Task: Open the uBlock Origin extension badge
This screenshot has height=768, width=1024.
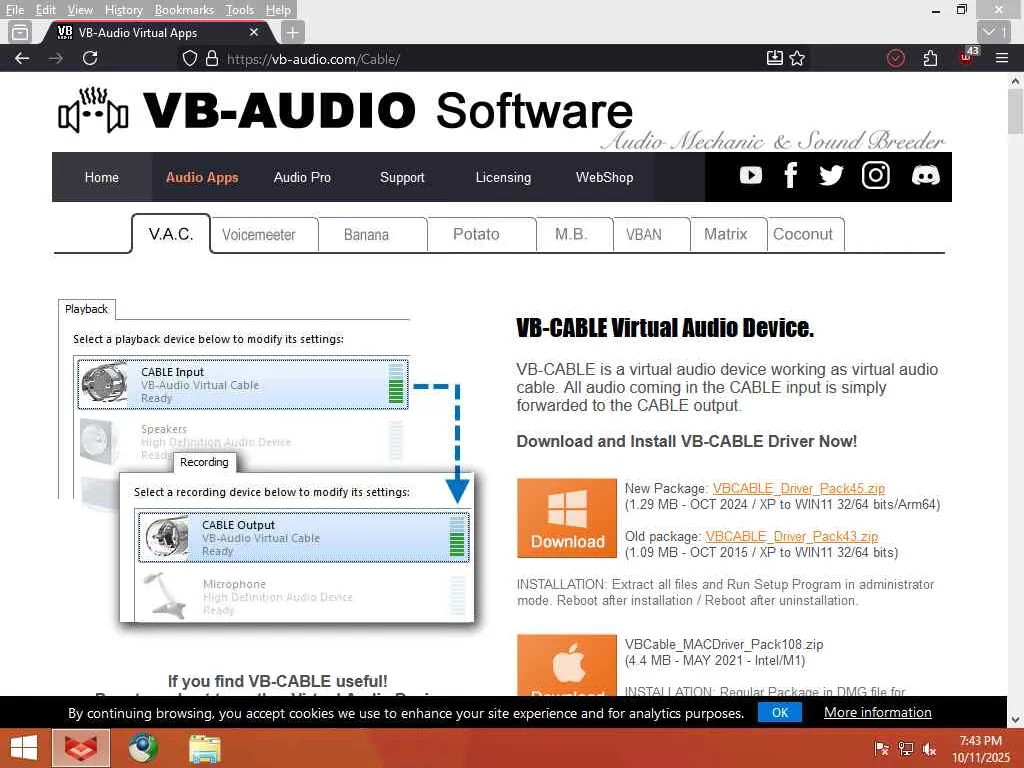Action: coord(968,57)
